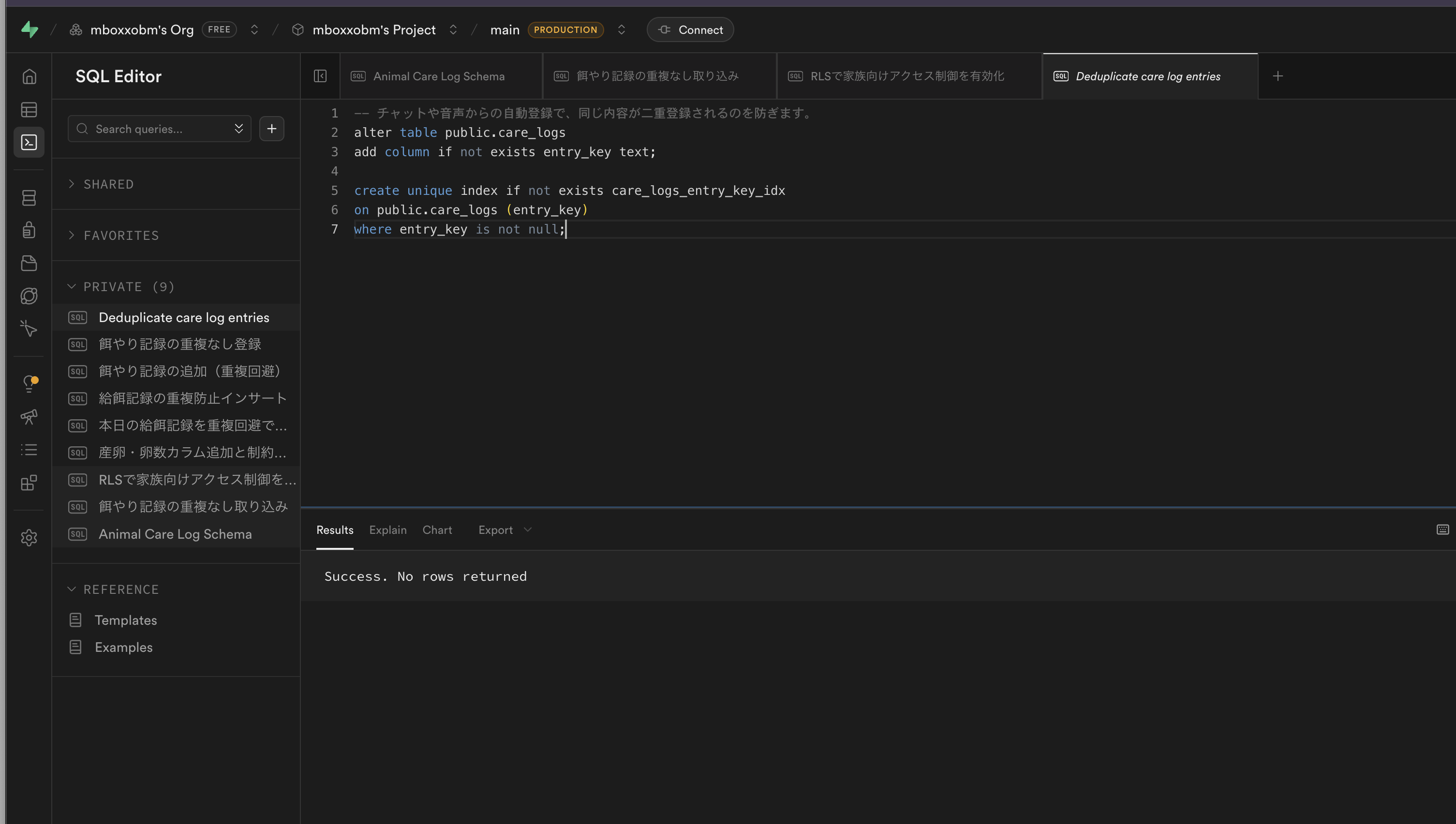Screen dimensions: 1456x824
Task: Open the organization switcher chevrons
Action: 254,29
